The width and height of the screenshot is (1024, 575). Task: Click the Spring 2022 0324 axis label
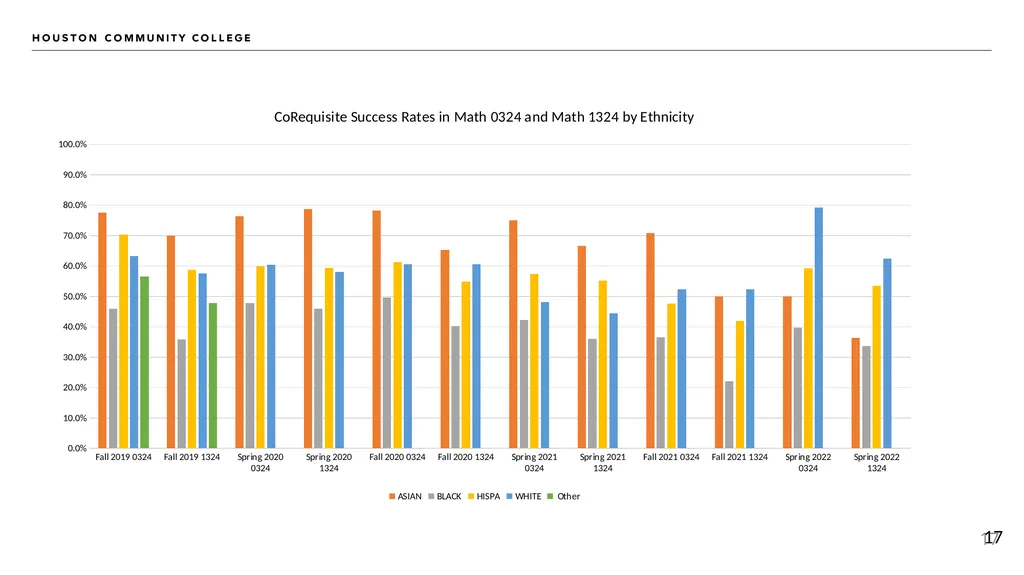point(808,463)
